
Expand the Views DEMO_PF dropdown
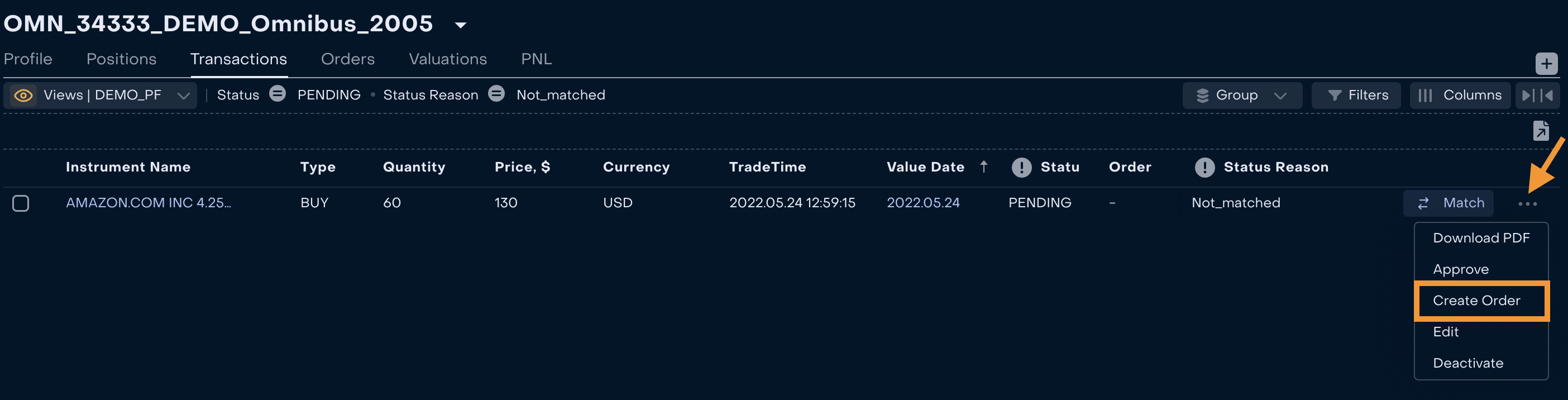click(x=183, y=96)
